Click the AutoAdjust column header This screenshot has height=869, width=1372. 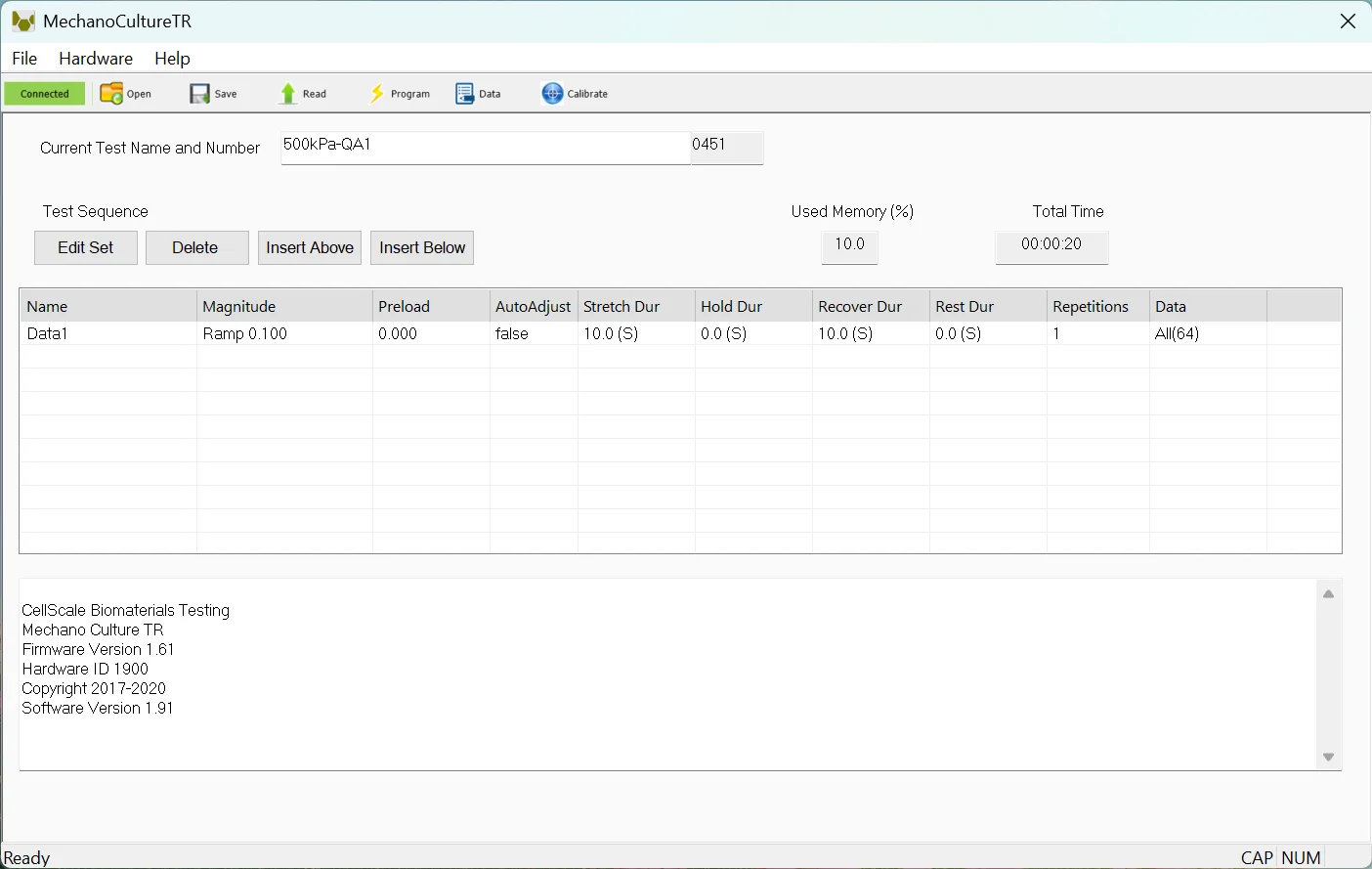pos(534,306)
